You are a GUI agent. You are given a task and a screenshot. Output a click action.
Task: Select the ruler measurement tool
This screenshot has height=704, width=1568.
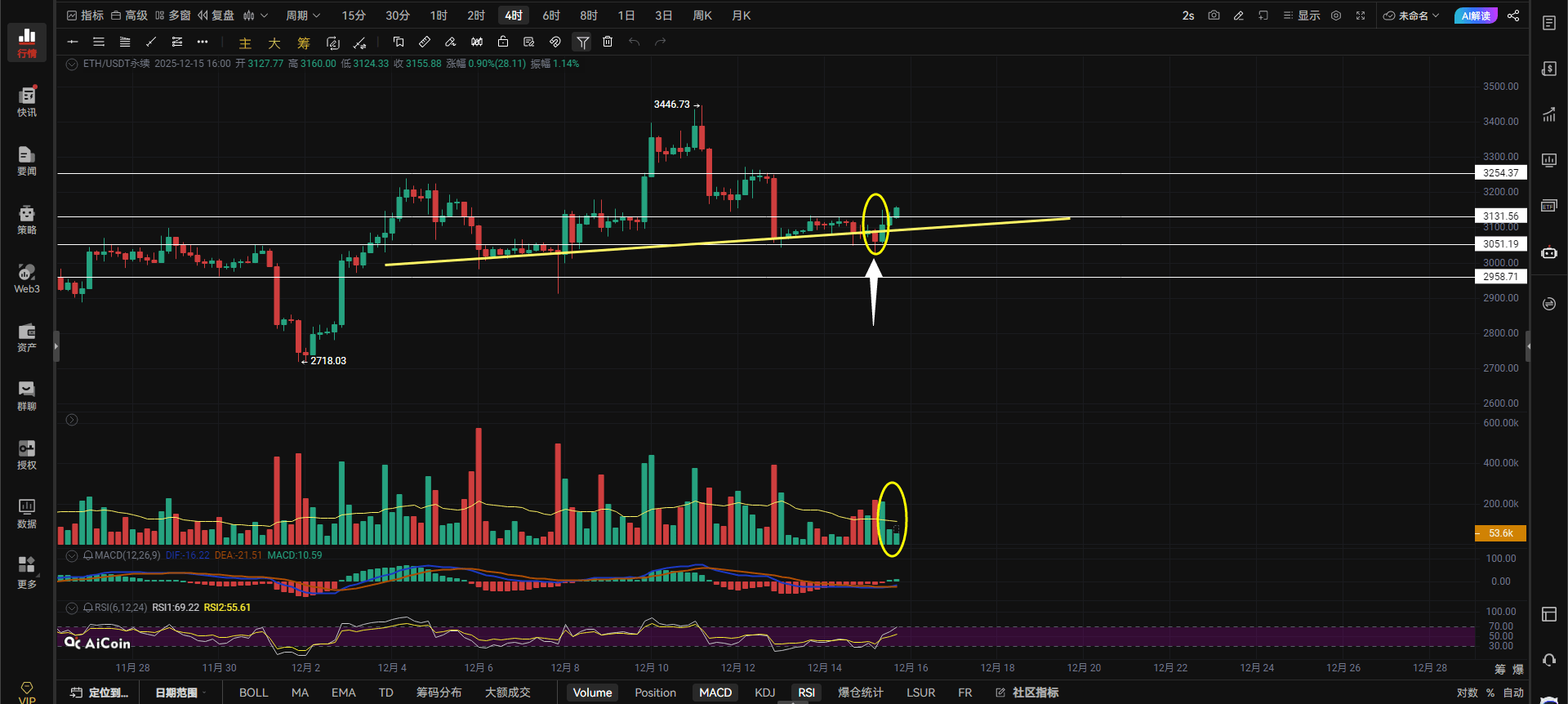click(425, 42)
